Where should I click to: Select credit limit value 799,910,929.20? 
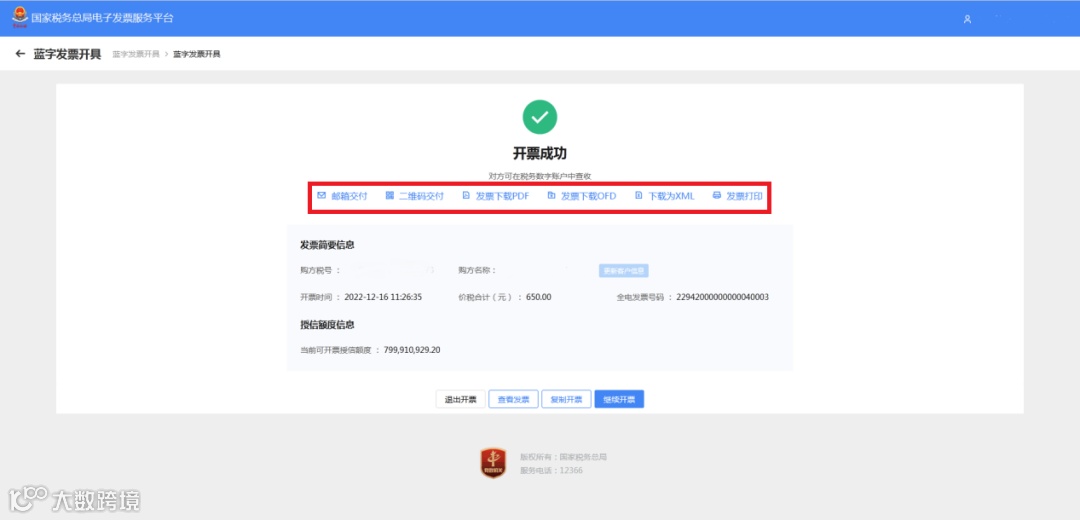pos(412,350)
